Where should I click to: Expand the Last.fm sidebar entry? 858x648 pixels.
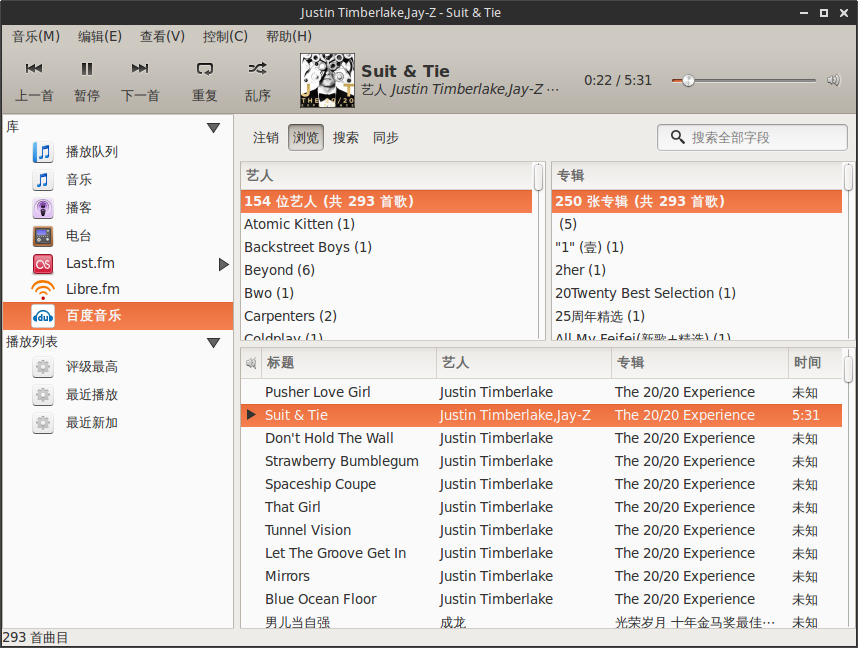pyautogui.click(x=223, y=265)
